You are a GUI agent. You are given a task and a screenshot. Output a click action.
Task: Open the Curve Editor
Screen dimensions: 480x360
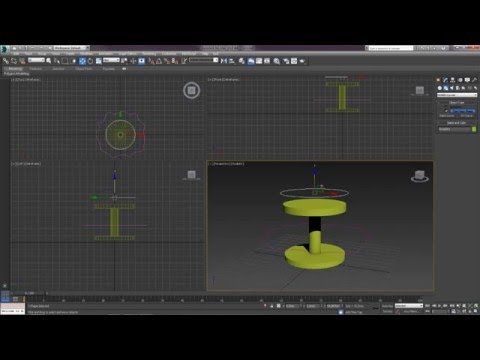259,61
